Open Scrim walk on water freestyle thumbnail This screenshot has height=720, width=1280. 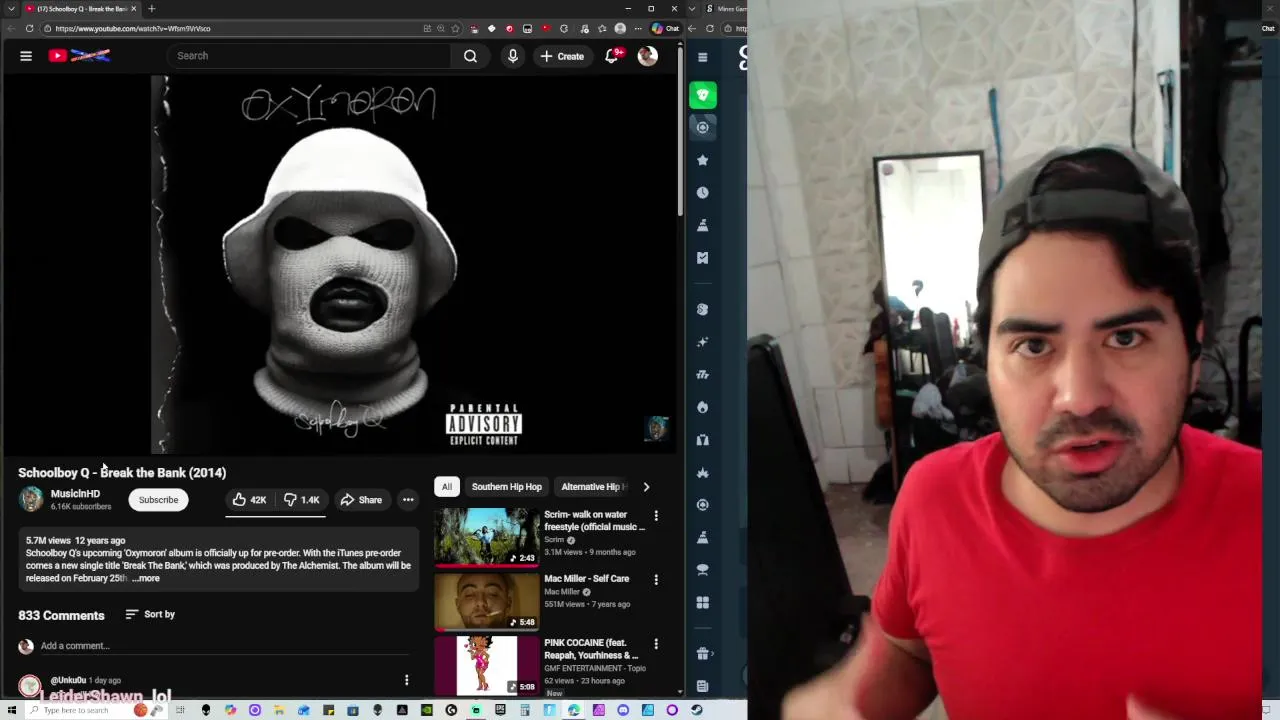coord(486,537)
